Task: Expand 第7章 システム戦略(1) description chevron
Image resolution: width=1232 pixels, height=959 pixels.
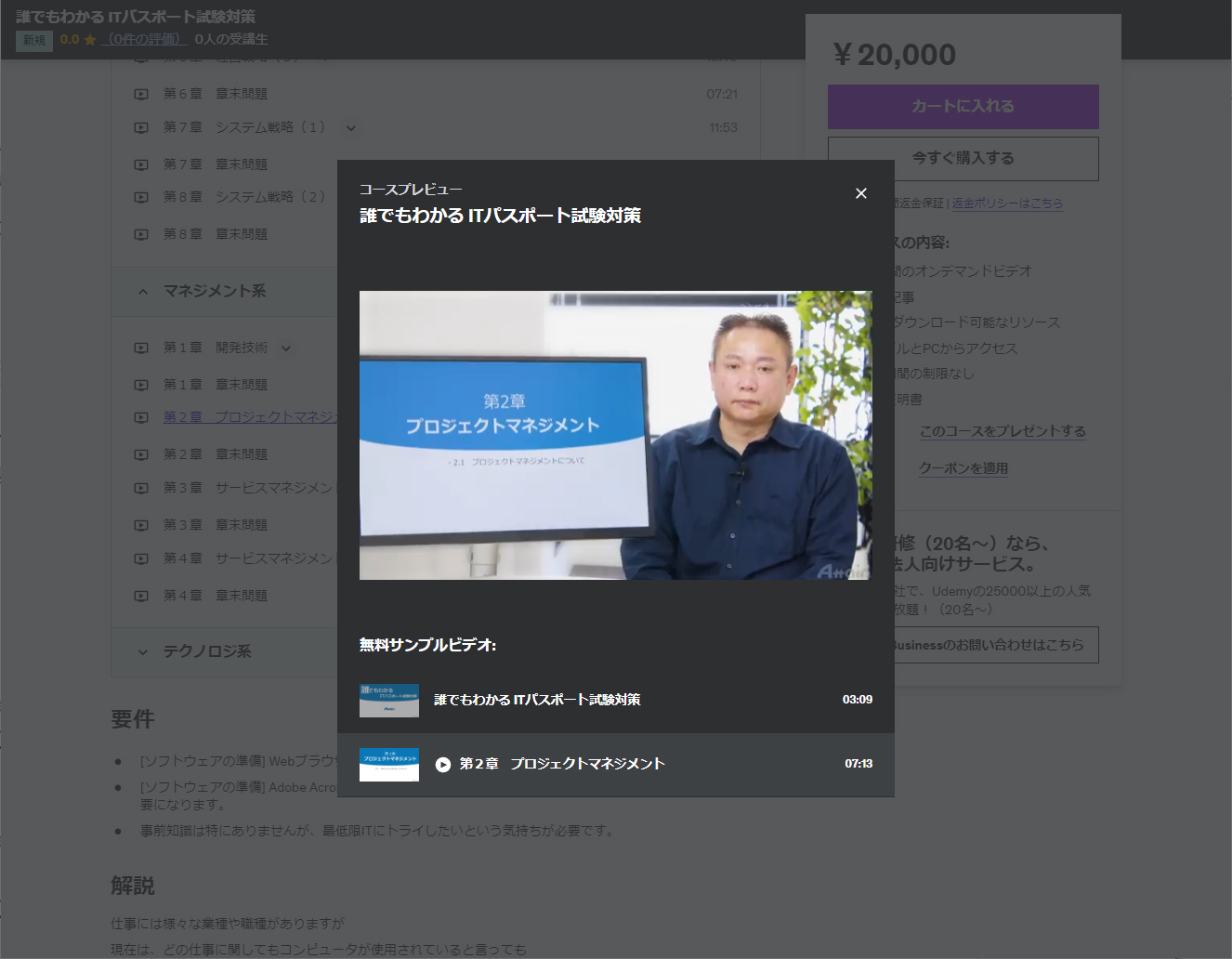Action: pos(351,128)
